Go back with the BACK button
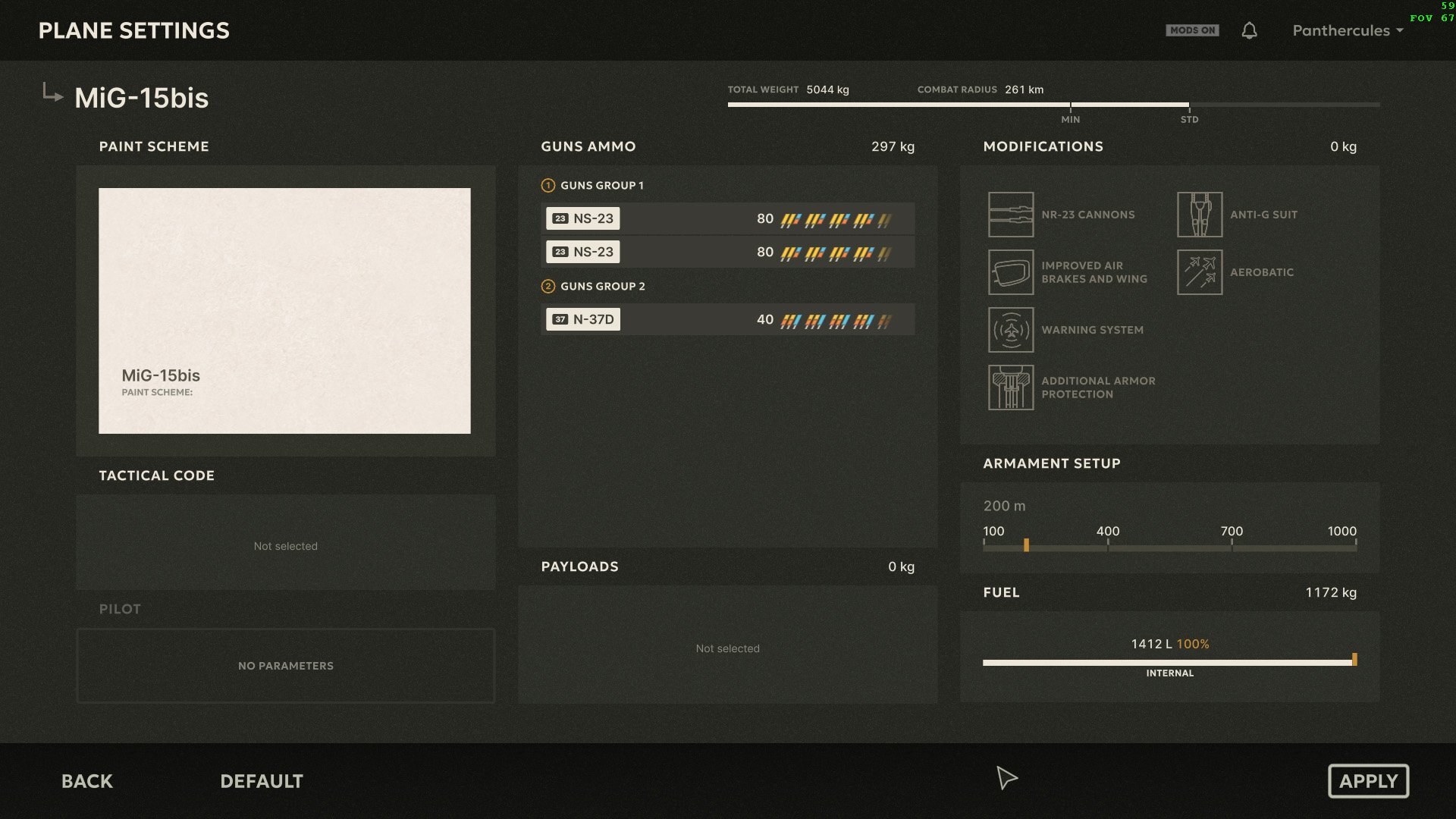Image resolution: width=1456 pixels, height=819 pixels. click(87, 781)
